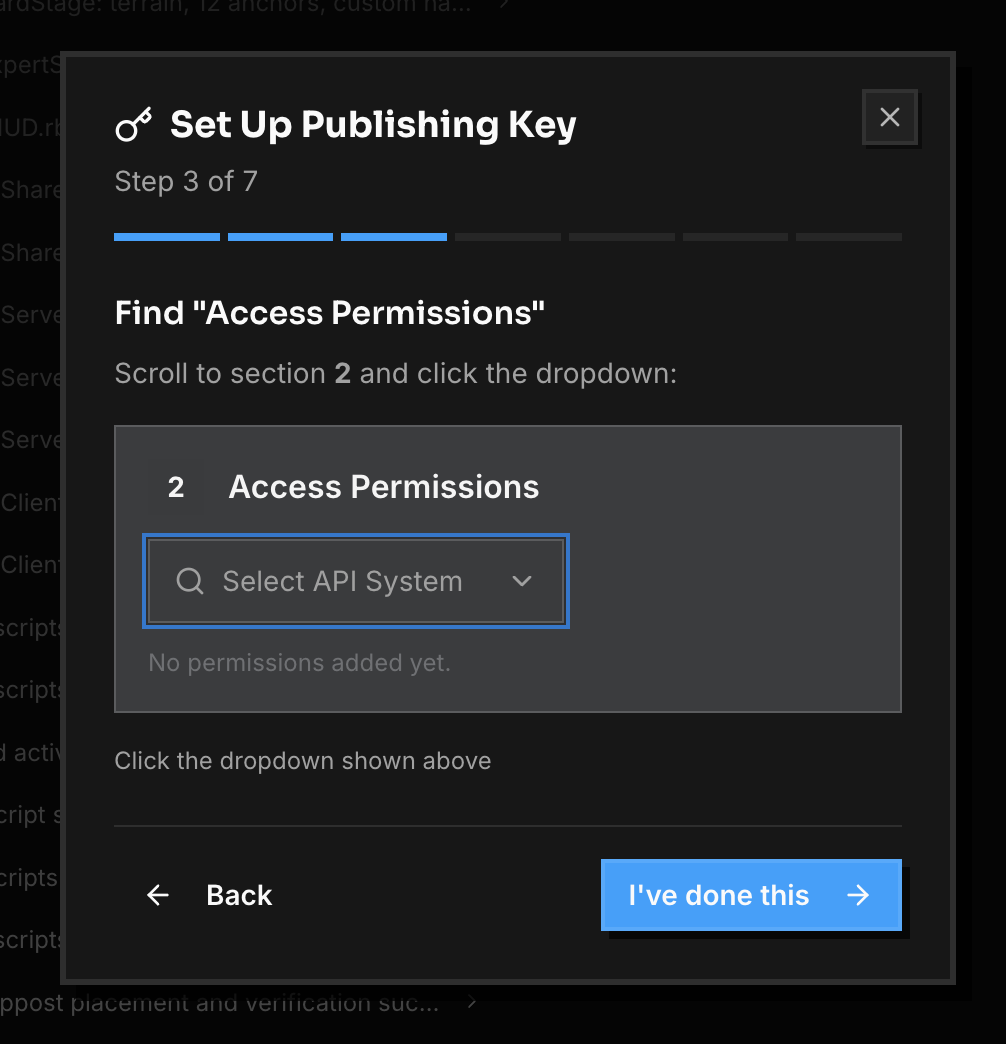The width and height of the screenshot is (1006, 1044).
Task: Go back with the Back button
Action: (209, 895)
